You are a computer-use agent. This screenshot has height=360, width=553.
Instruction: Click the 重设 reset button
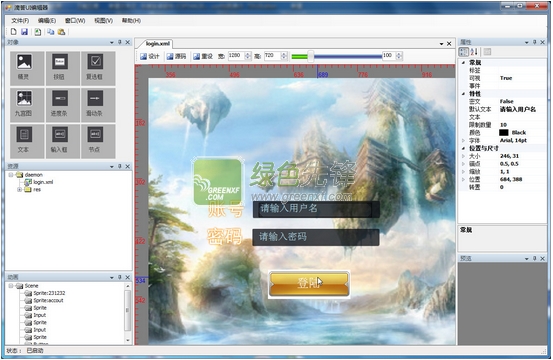(203, 56)
